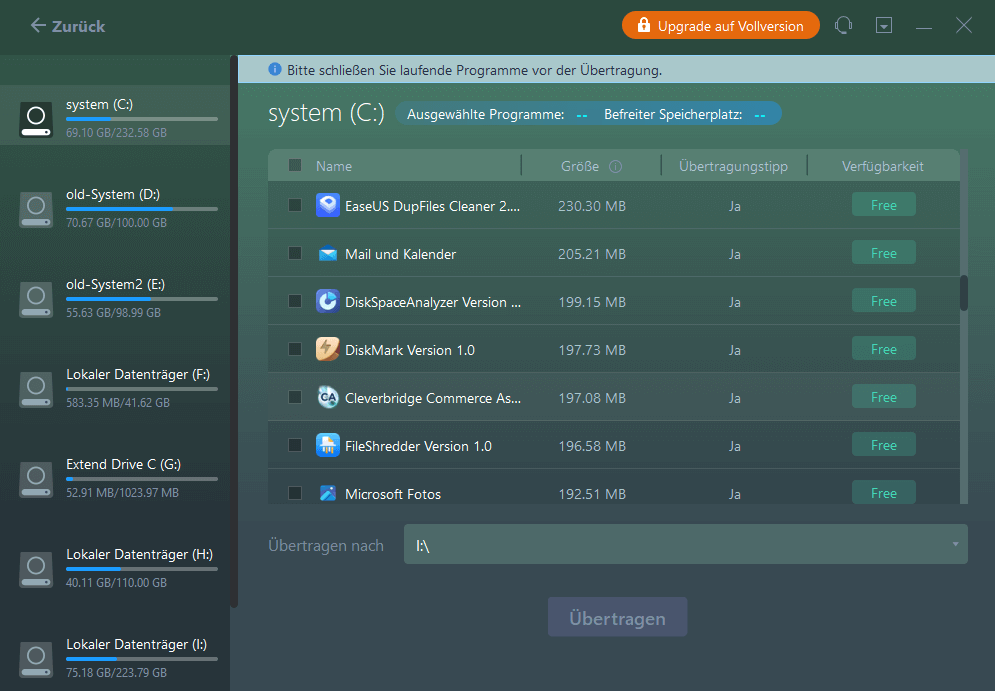
Task: Click the back arrow icon
Action: coord(38,25)
